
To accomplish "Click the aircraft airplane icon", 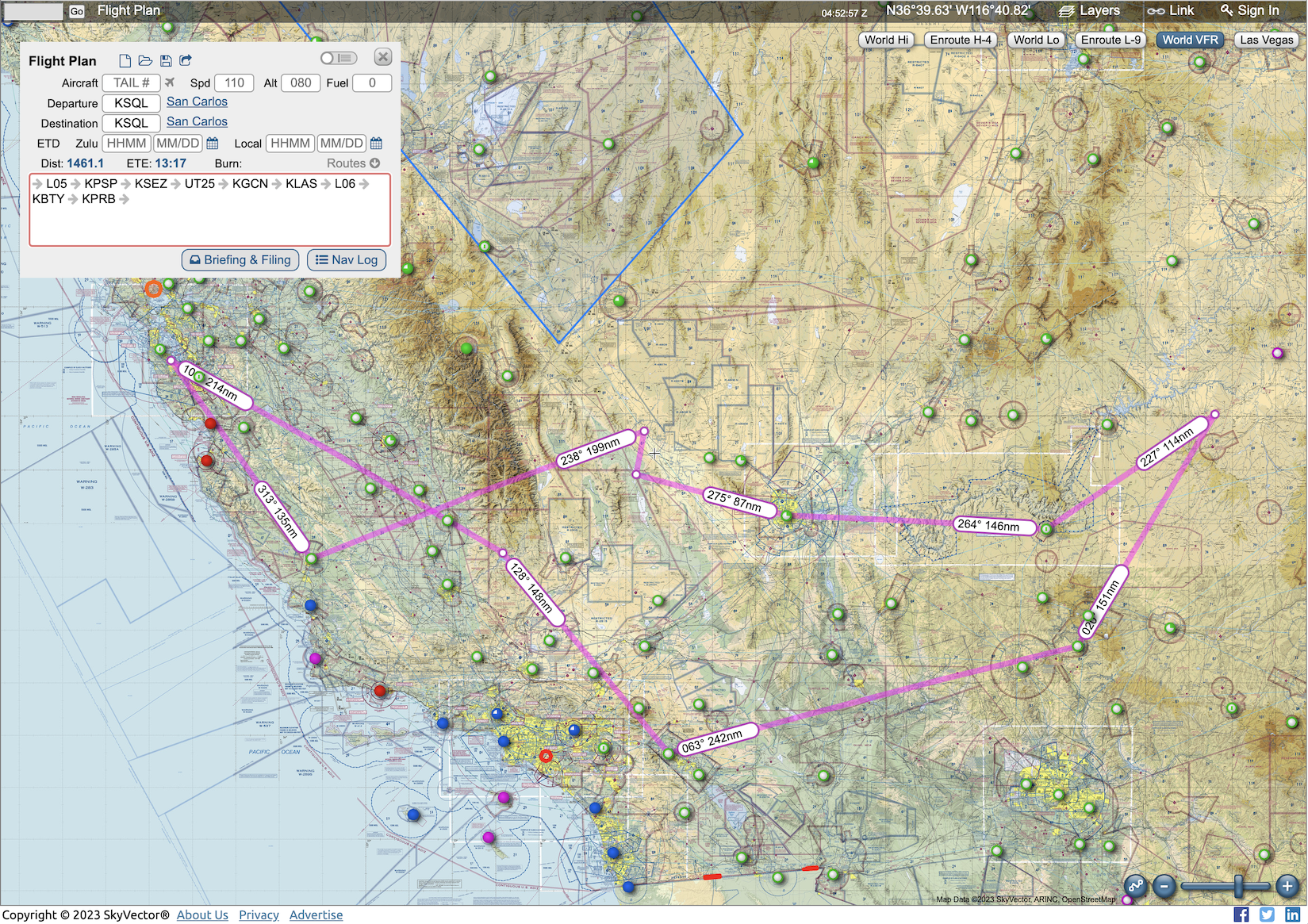I will [x=170, y=82].
